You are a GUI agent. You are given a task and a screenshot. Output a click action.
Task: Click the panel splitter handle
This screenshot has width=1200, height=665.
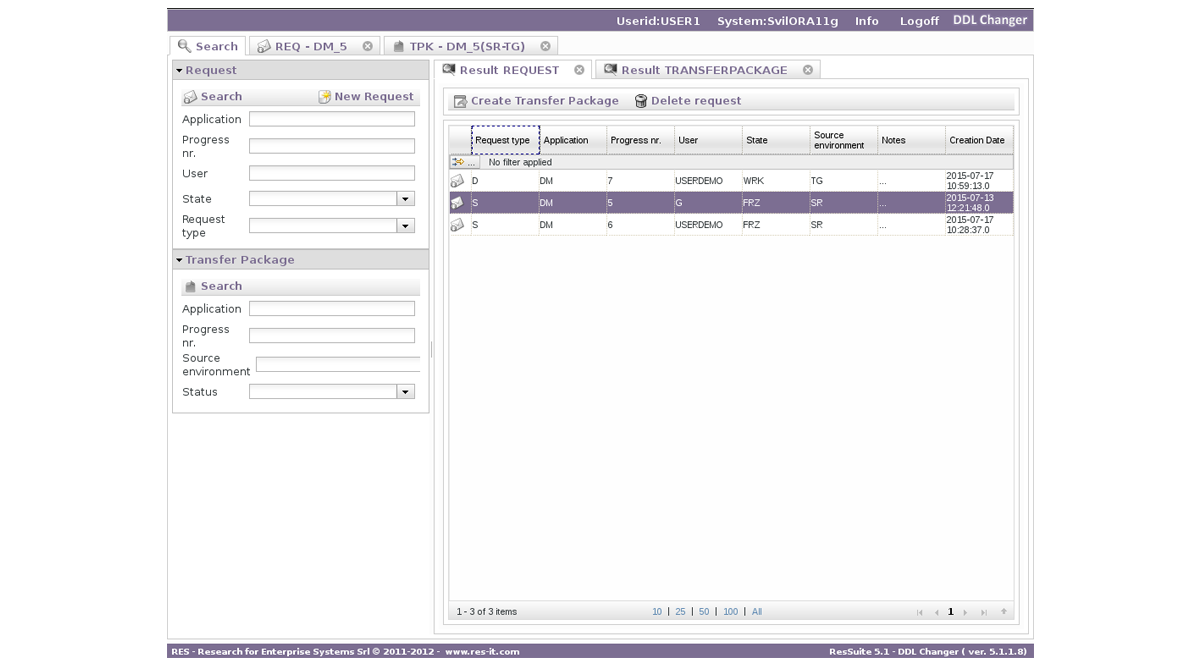click(431, 349)
